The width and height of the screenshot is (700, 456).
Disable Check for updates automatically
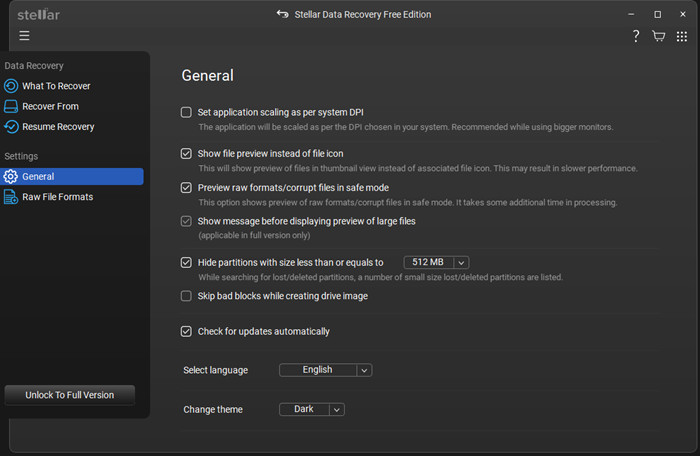pyautogui.click(x=186, y=331)
